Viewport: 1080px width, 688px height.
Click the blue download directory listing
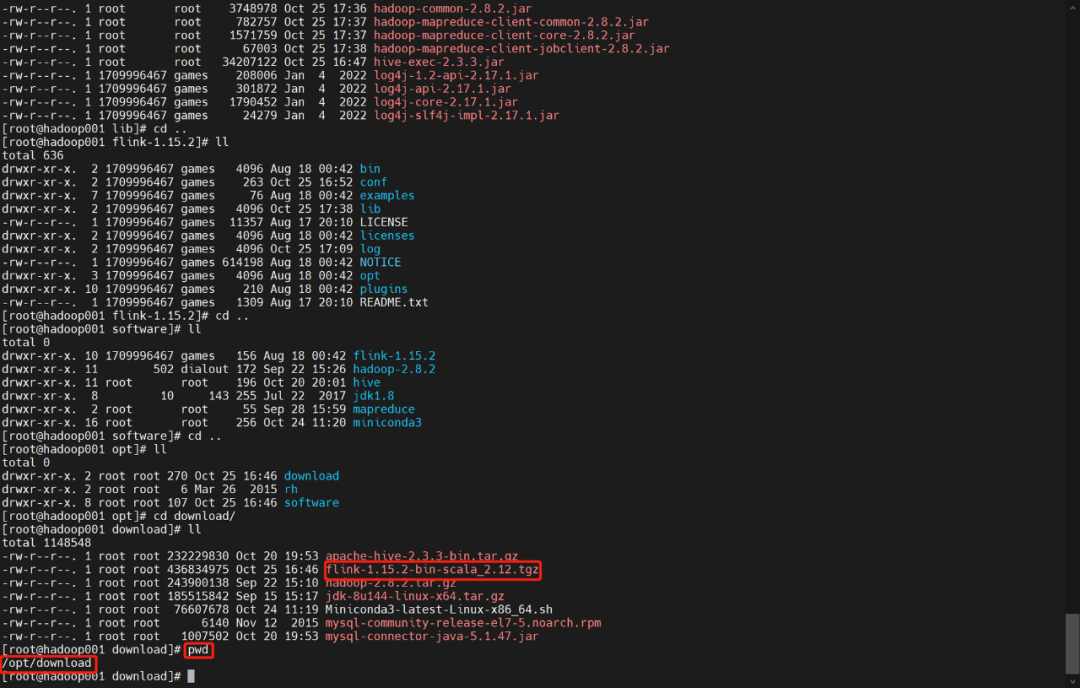(311, 476)
